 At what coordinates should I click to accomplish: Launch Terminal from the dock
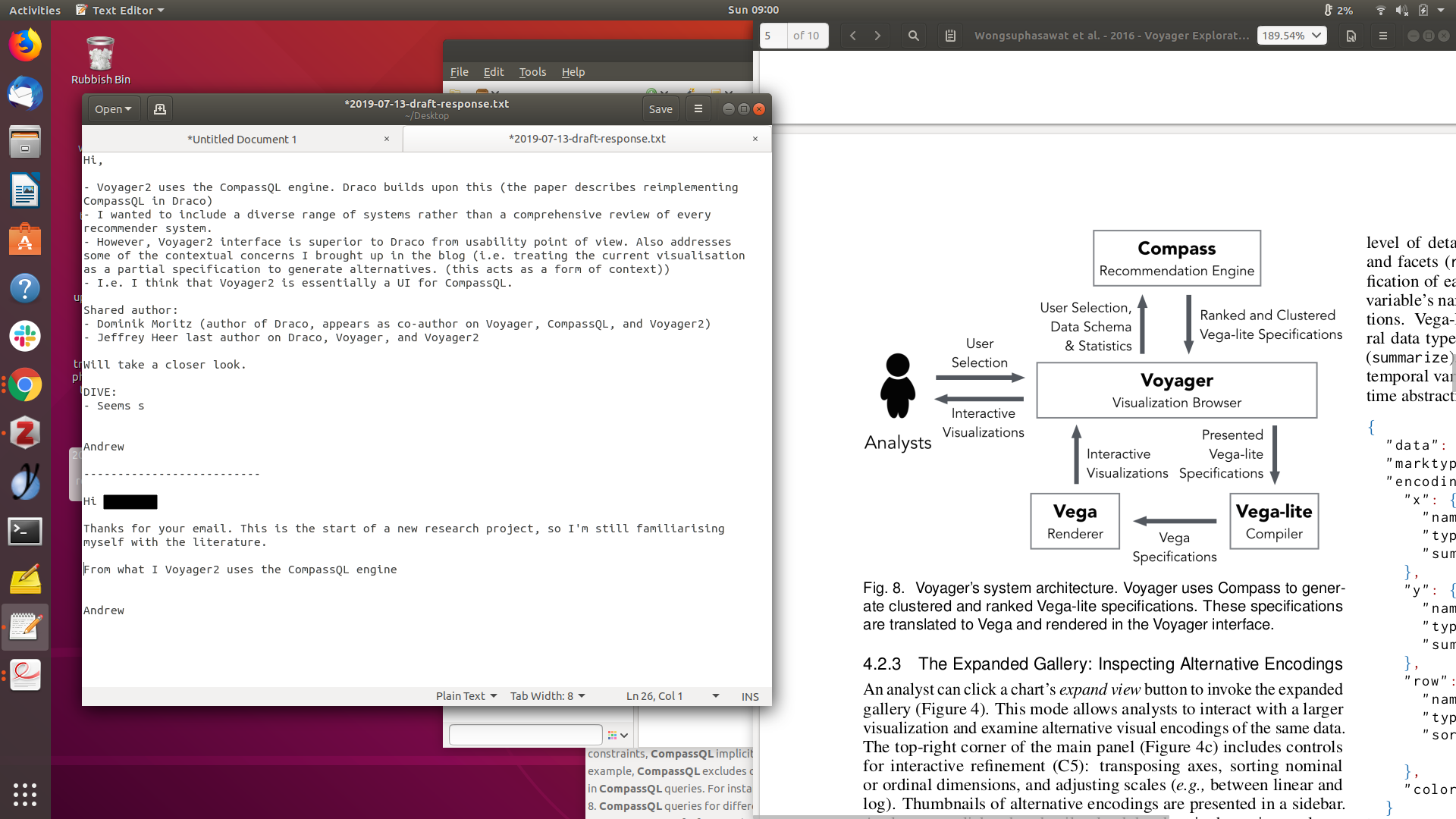(25, 532)
